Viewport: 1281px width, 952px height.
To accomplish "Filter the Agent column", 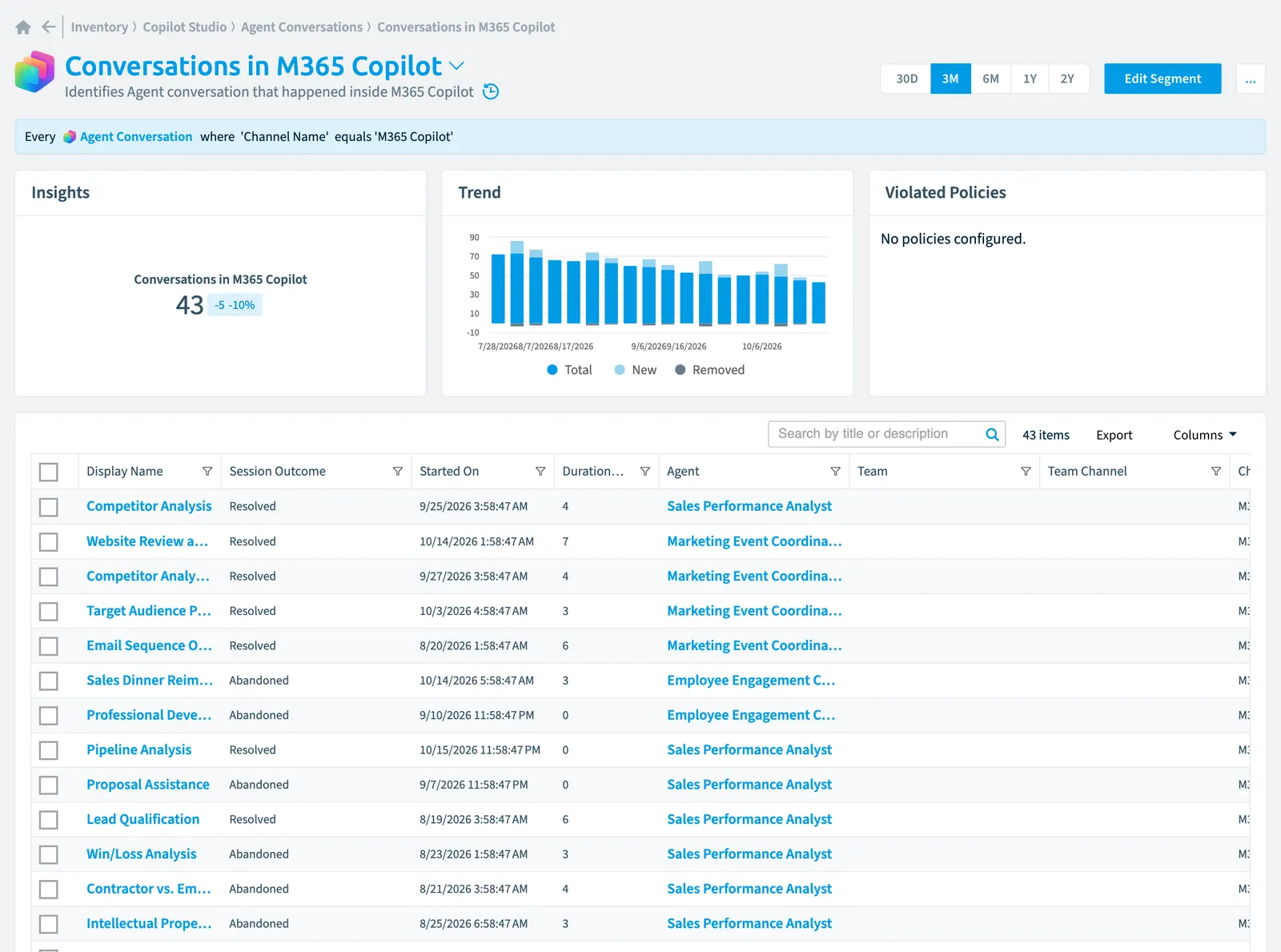I will click(836, 472).
